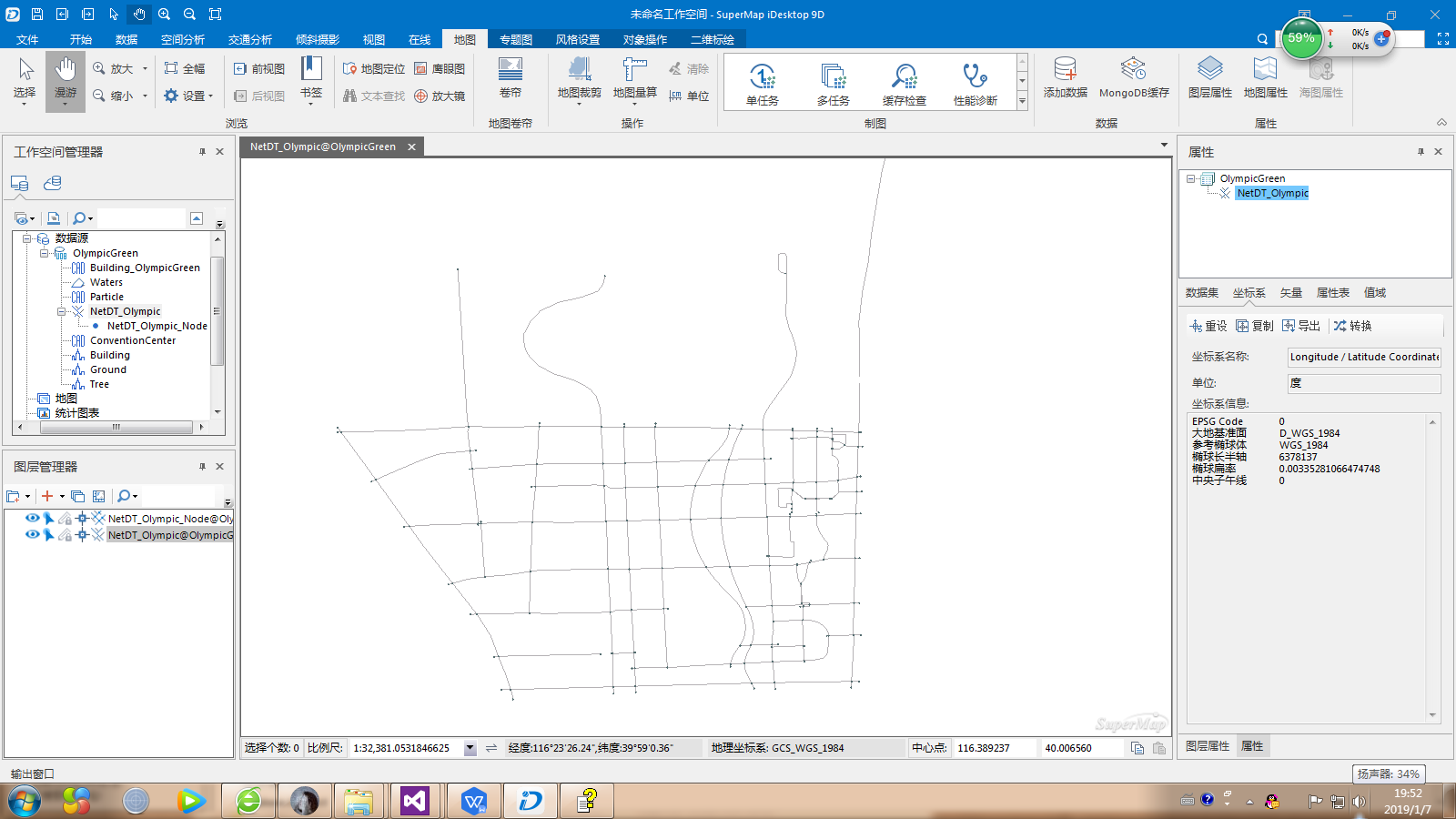
Task: Click the workspace tree horizontal scrollbar
Action: (116, 427)
